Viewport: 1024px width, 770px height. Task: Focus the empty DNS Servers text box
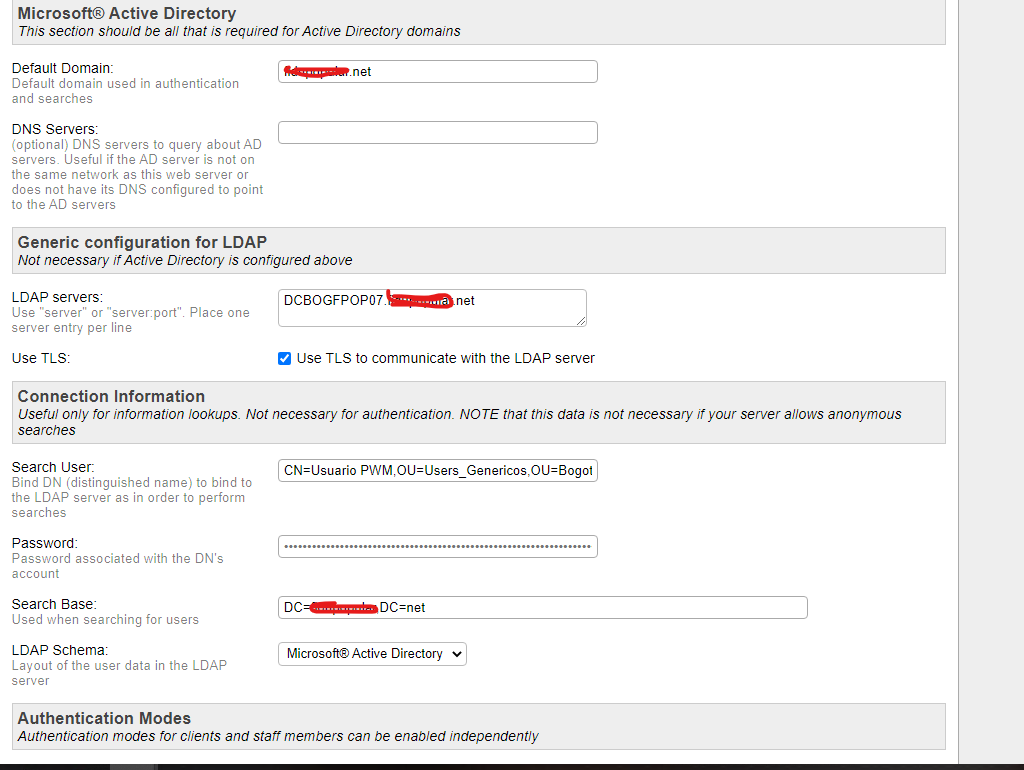click(x=437, y=132)
